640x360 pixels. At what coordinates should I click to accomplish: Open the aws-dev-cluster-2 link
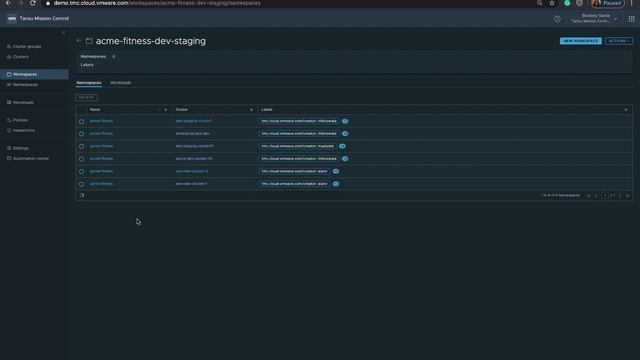click(x=191, y=171)
